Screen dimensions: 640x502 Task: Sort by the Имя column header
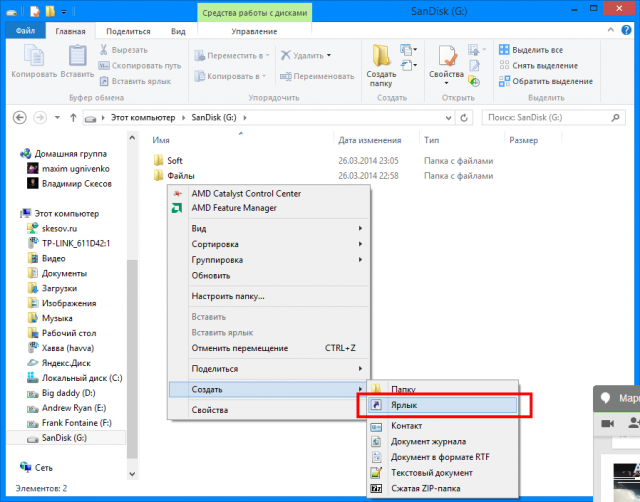(x=160, y=140)
